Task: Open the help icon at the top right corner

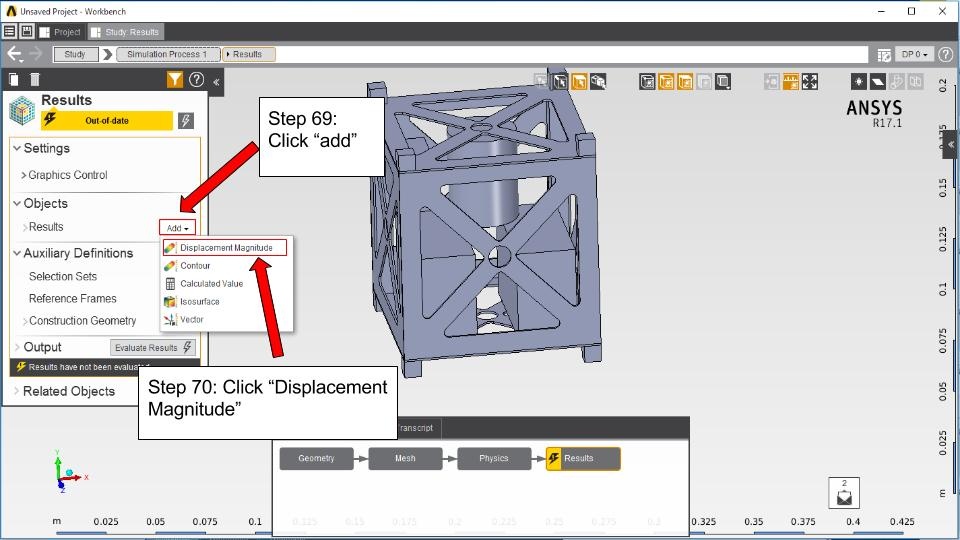Action: 946,54
